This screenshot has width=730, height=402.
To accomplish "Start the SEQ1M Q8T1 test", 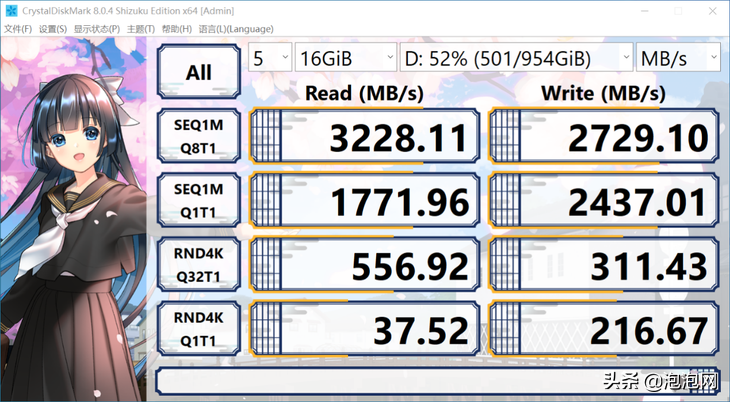I will point(199,136).
